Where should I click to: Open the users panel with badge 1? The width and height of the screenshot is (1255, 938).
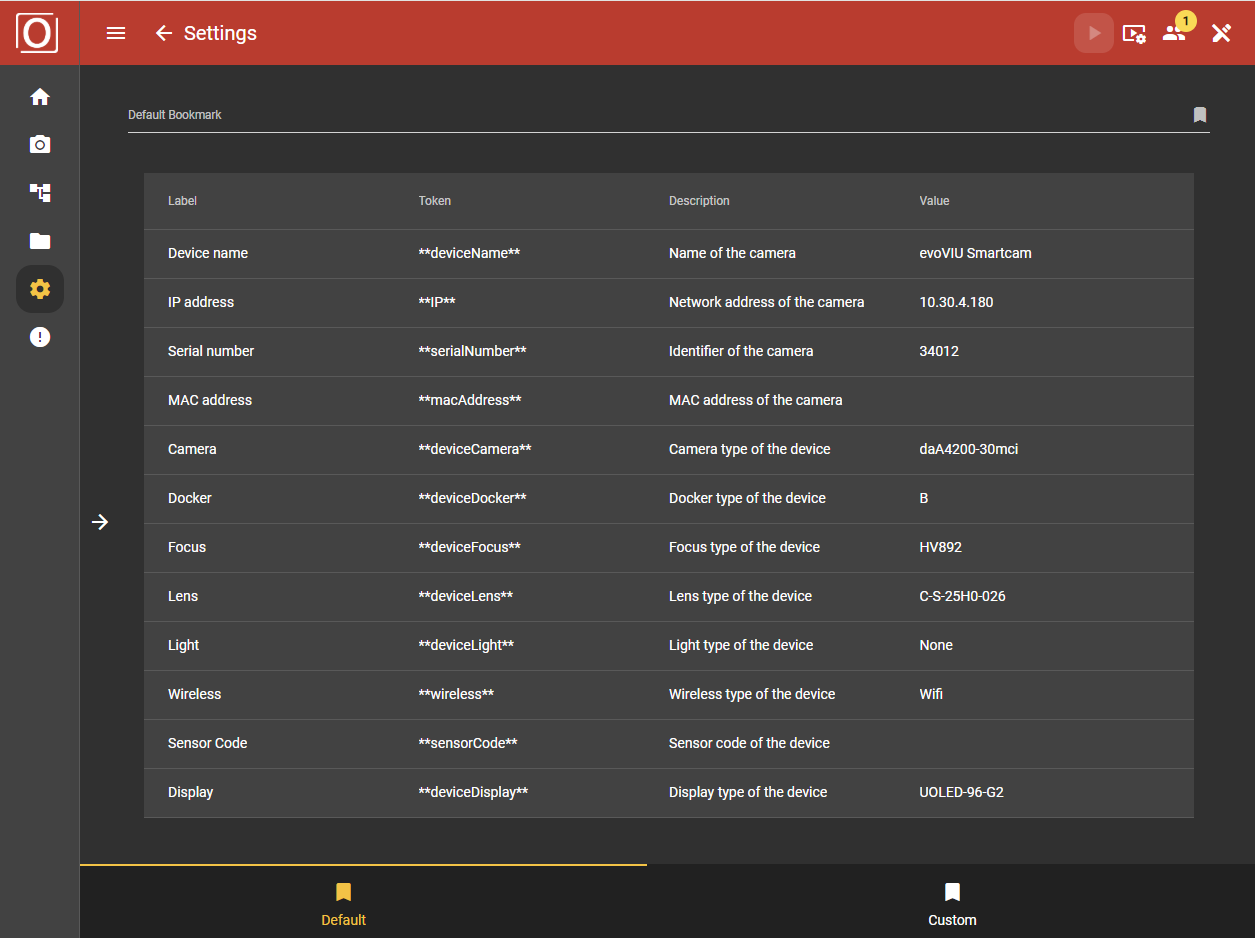1174,33
